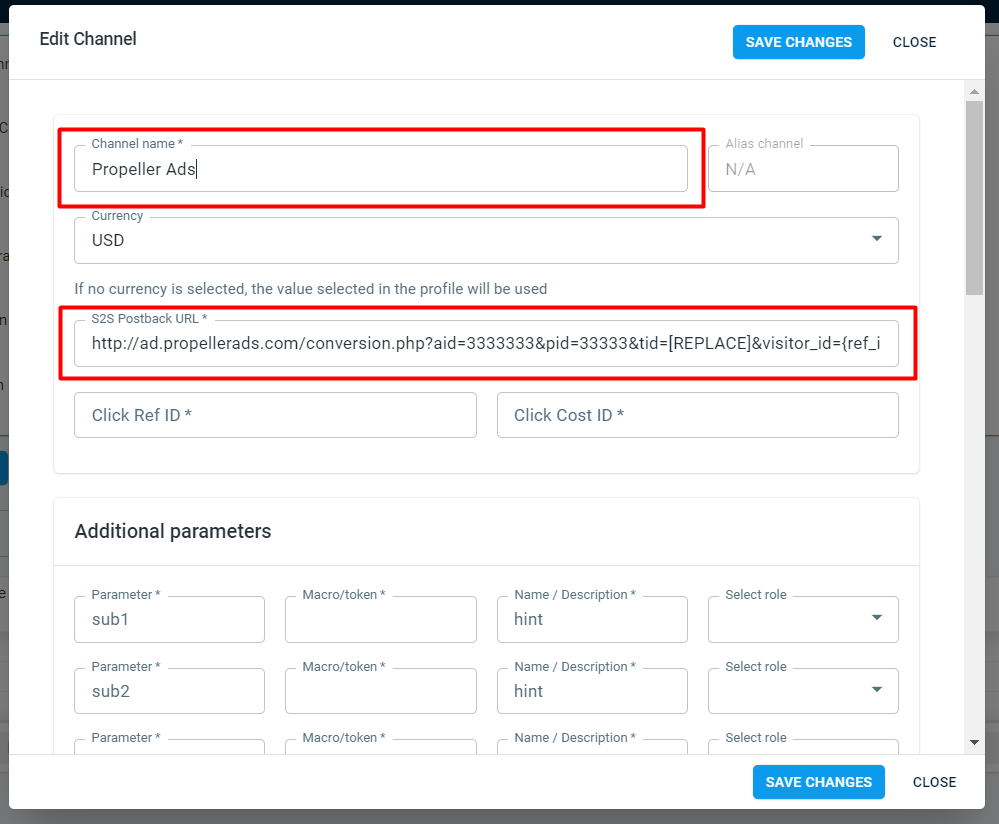Image resolution: width=999 pixels, height=824 pixels.
Task: Expand the Select role dropdown for sub2
Action: (x=877, y=690)
